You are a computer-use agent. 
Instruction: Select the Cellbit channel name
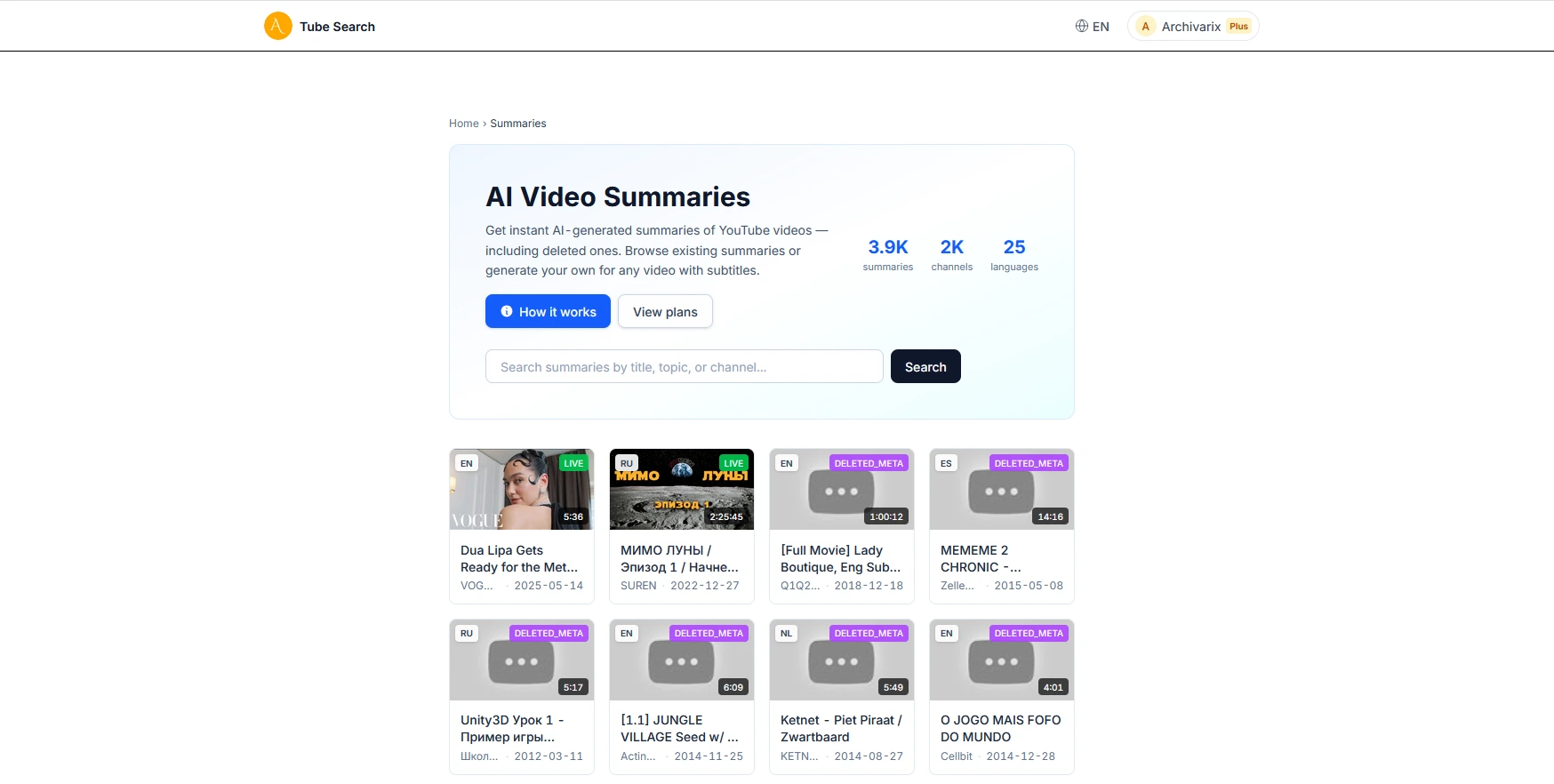pyautogui.click(x=957, y=756)
